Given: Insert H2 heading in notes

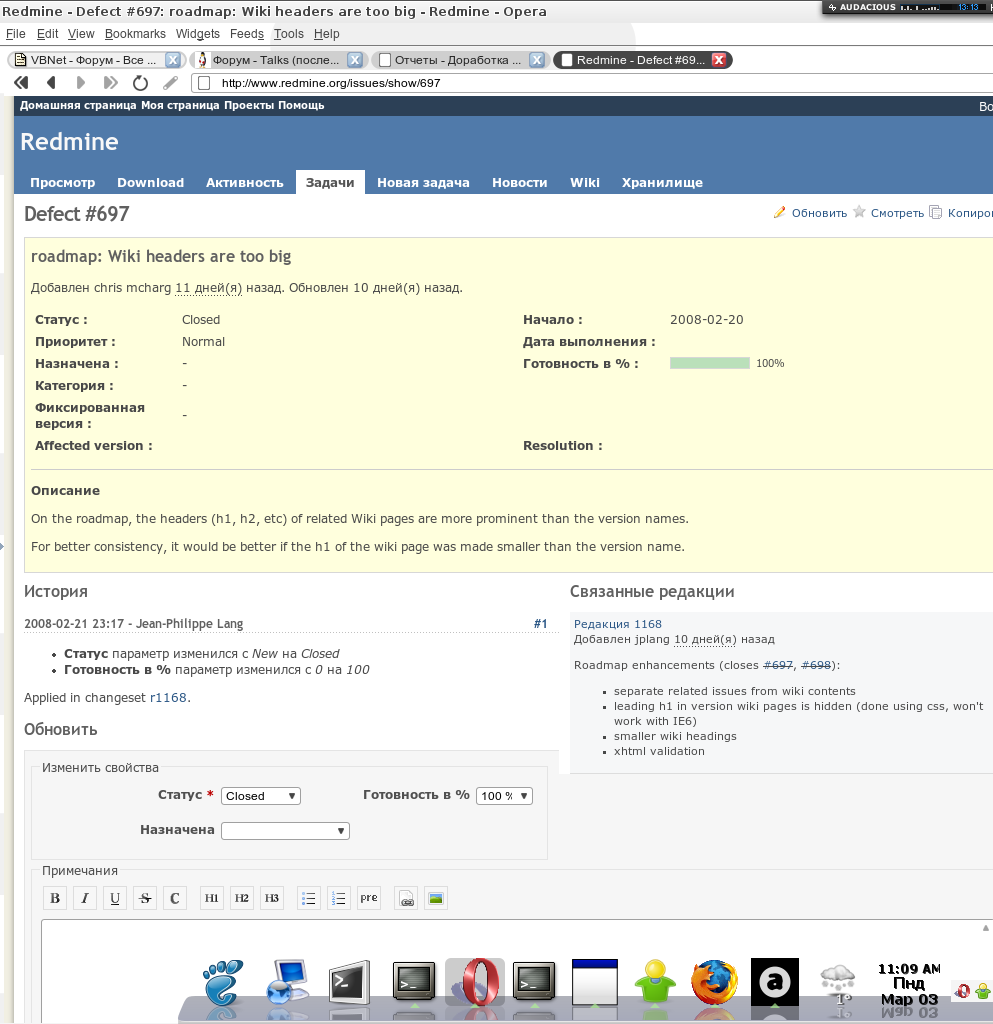Looking at the screenshot, I should [242, 898].
